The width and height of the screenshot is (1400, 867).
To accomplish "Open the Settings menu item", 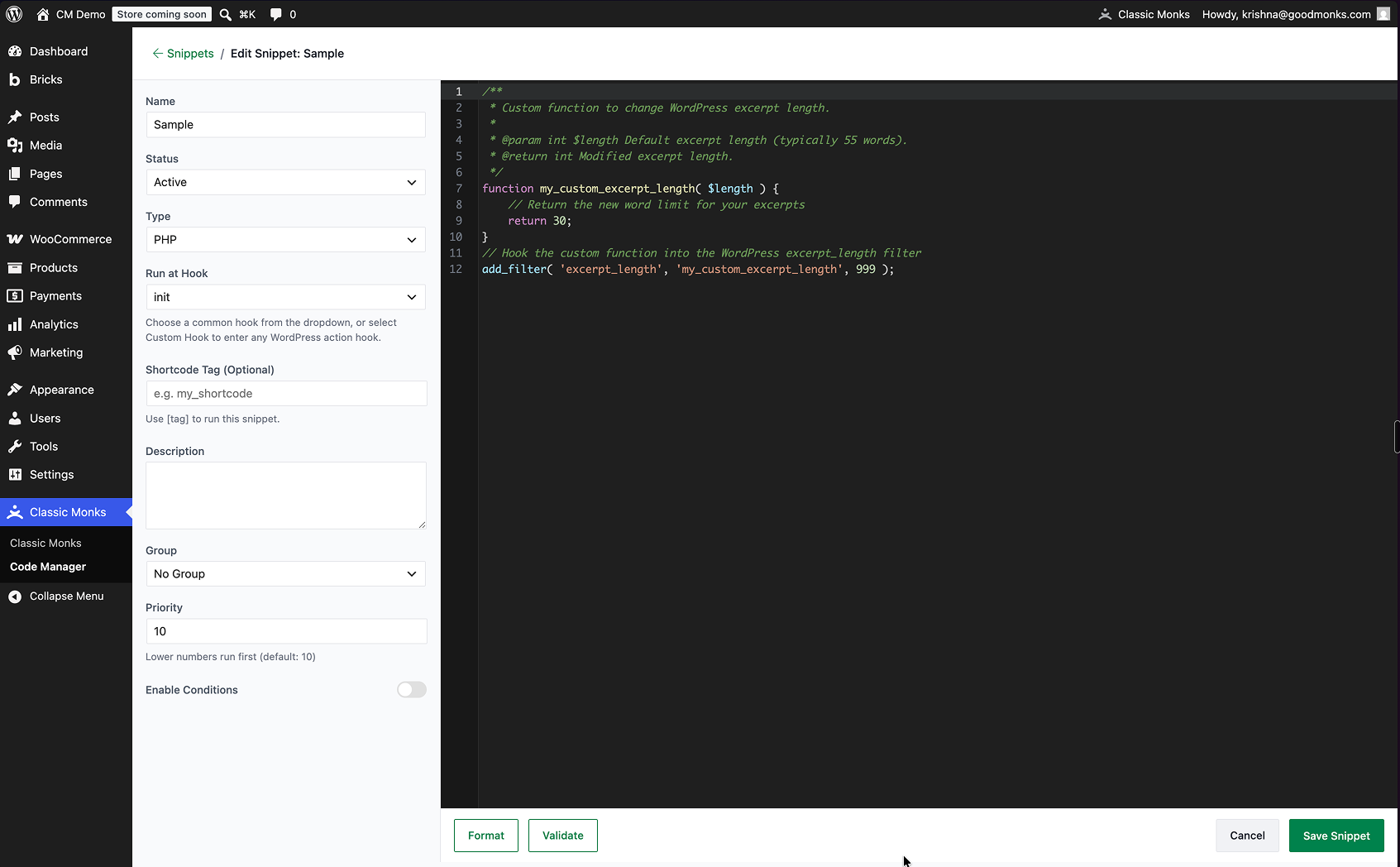I will tap(66, 475).
